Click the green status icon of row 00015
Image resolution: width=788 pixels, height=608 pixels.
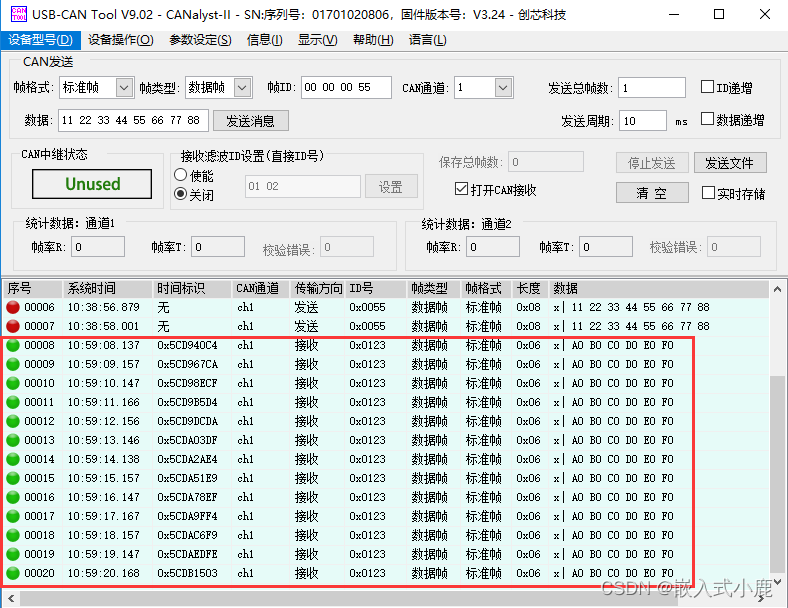coord(13,478)
